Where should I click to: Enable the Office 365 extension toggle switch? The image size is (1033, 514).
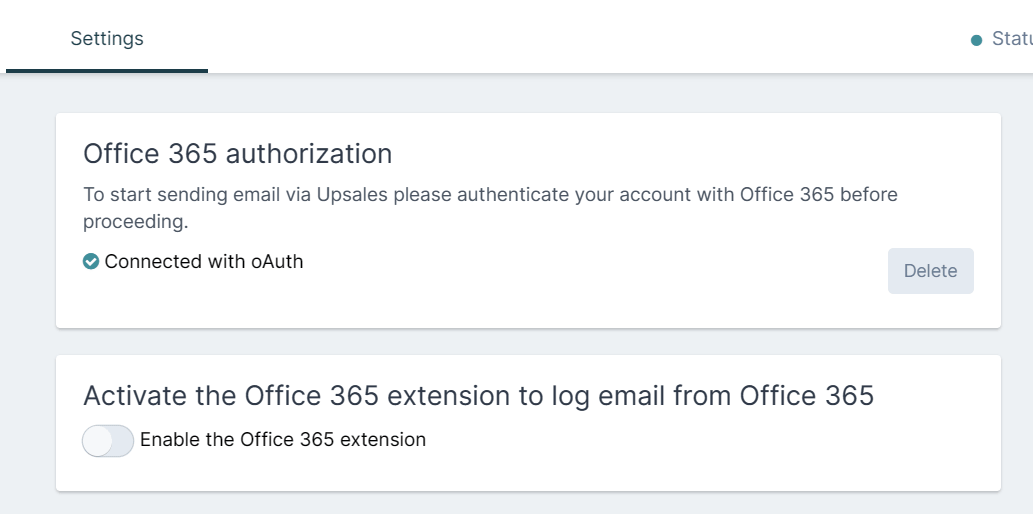click(108, 440)
